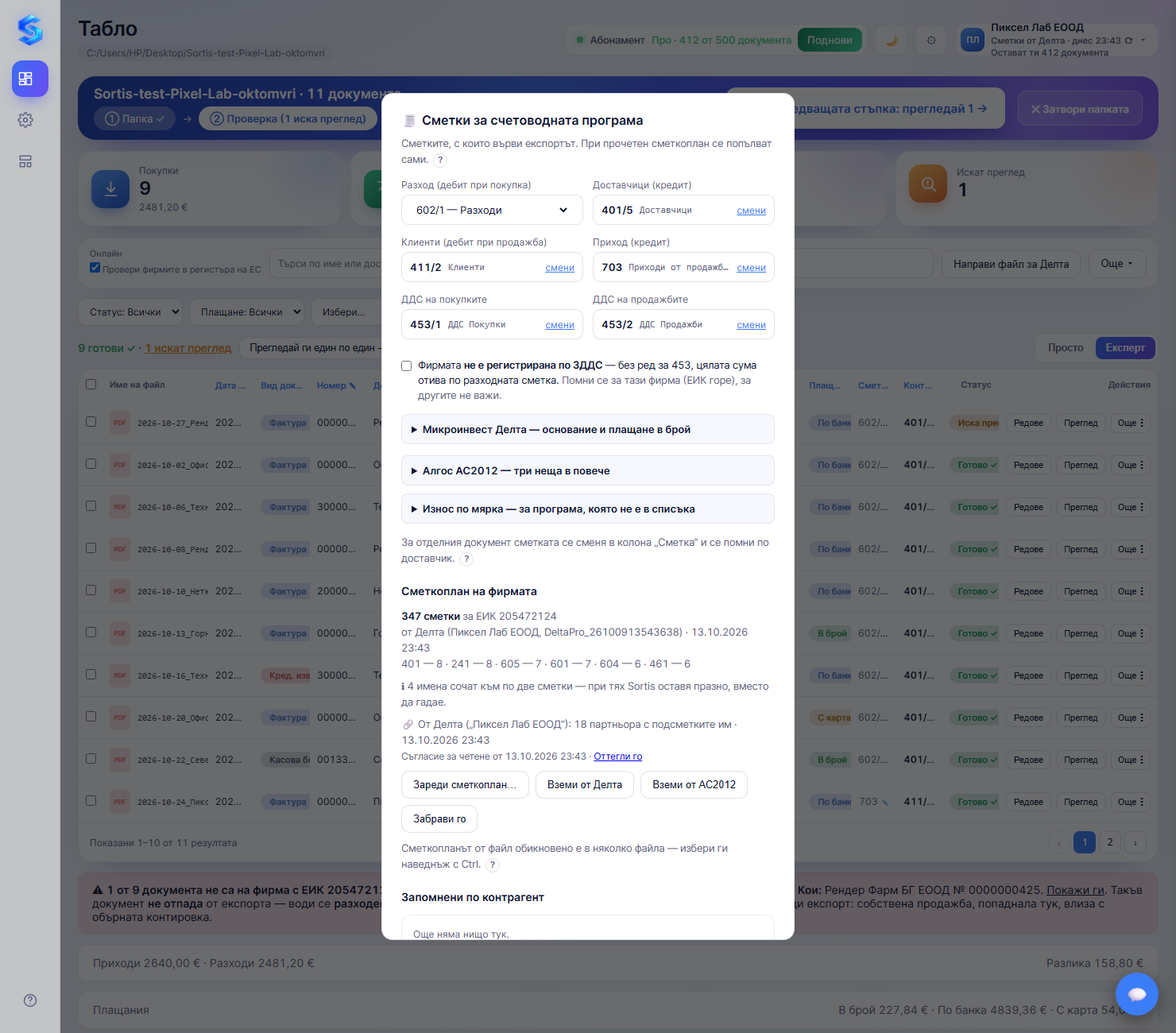This screenshot has height=1033, width=1176.
Task: Click the refresh icon next to 23:43
Action: [1128, 41]
